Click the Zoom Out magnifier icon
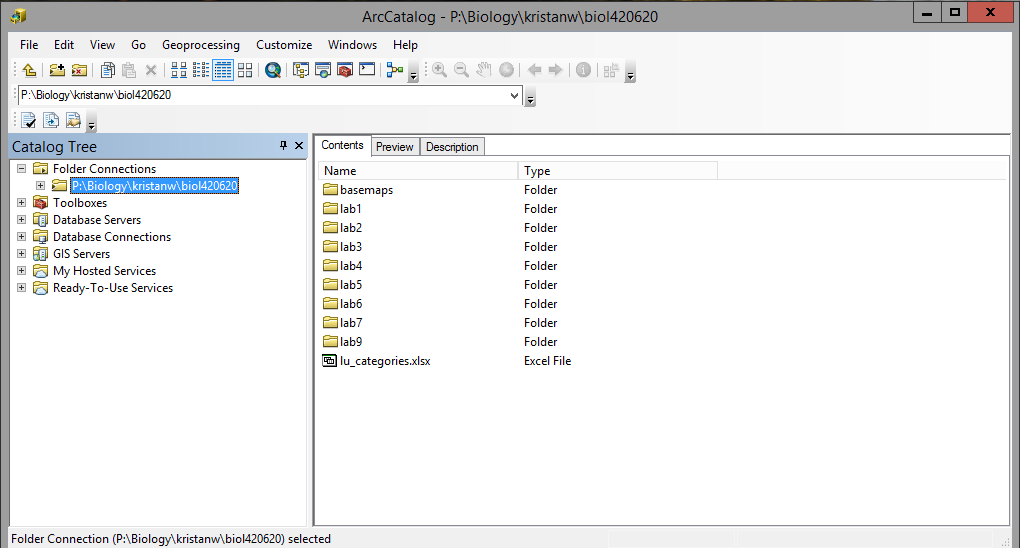Viewport: 1020px width, 548px height. 461,70
